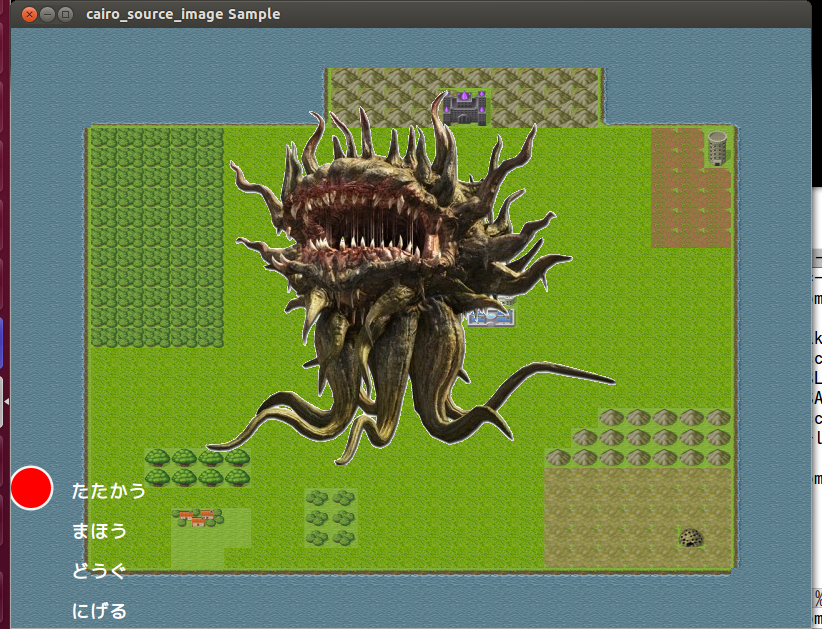
Task: Maximize the cairo_source_image Sample window
Action: [x=65, y=14]
